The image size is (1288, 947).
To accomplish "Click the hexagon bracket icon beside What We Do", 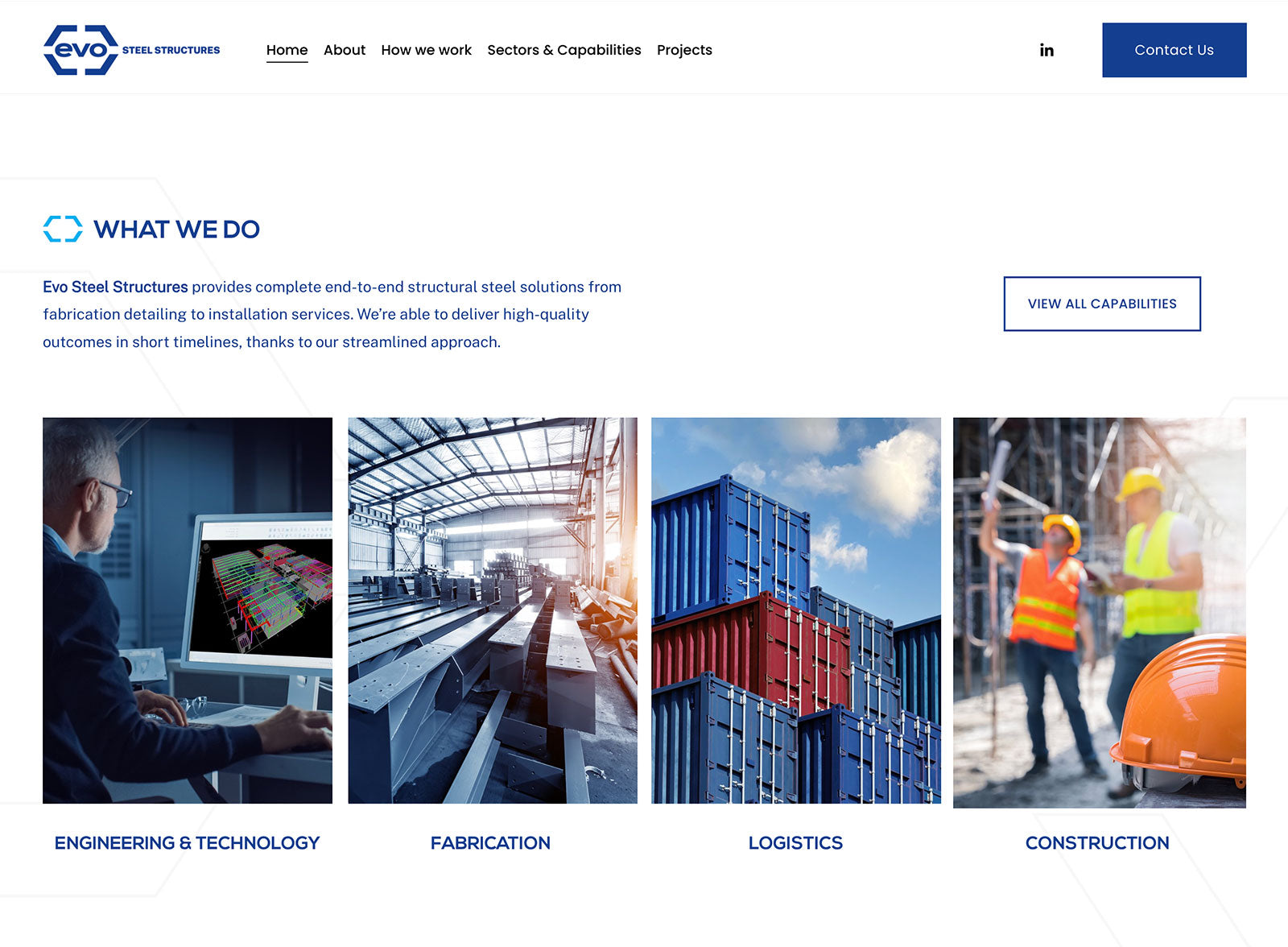I will [63, 229].
